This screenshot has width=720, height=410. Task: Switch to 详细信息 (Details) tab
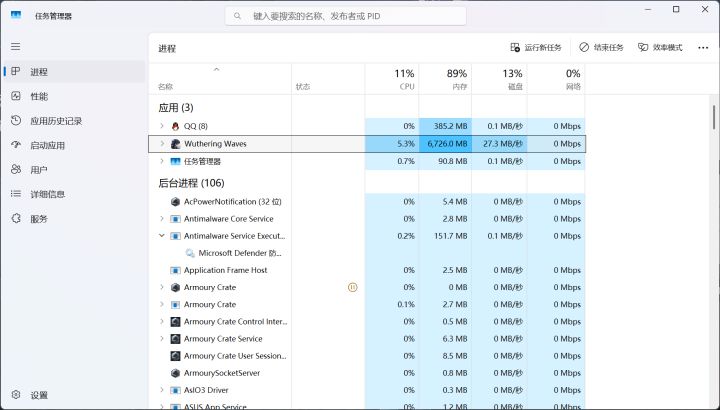(x=74, y=194)
